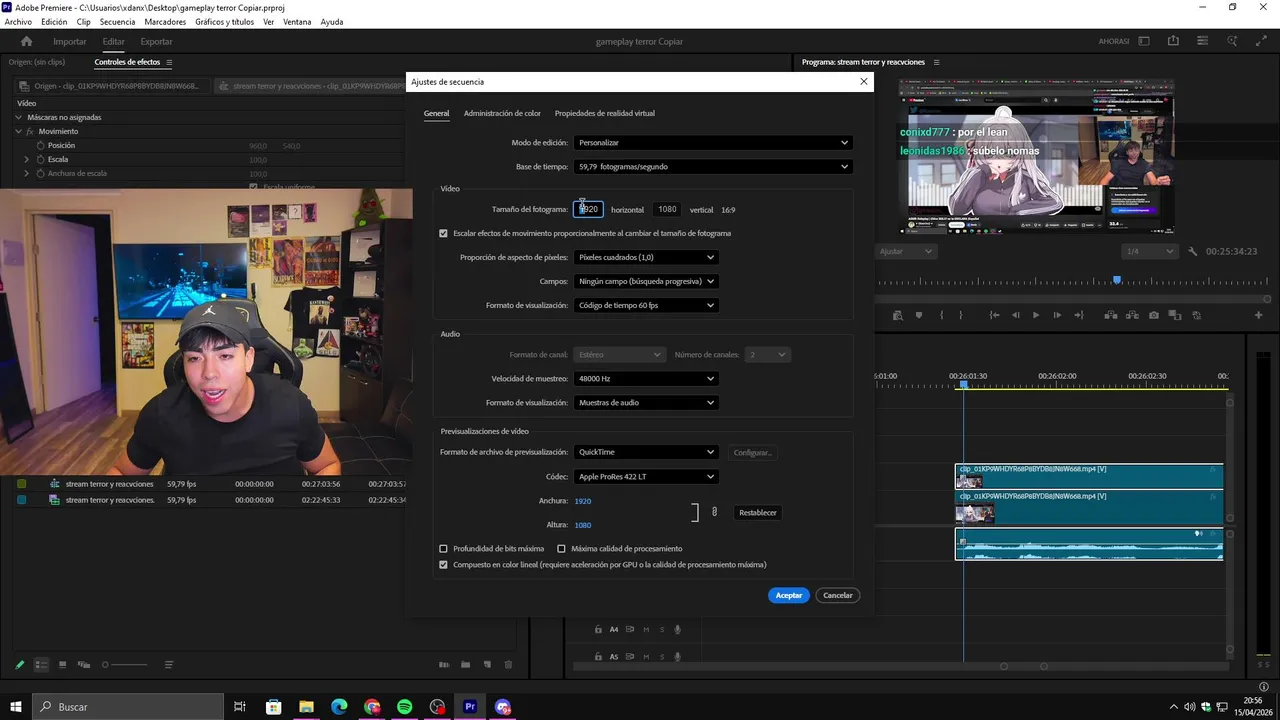The image size is (1280, 720).
Task: Toggle lock on audio track A5
Action: pos(598,657)
